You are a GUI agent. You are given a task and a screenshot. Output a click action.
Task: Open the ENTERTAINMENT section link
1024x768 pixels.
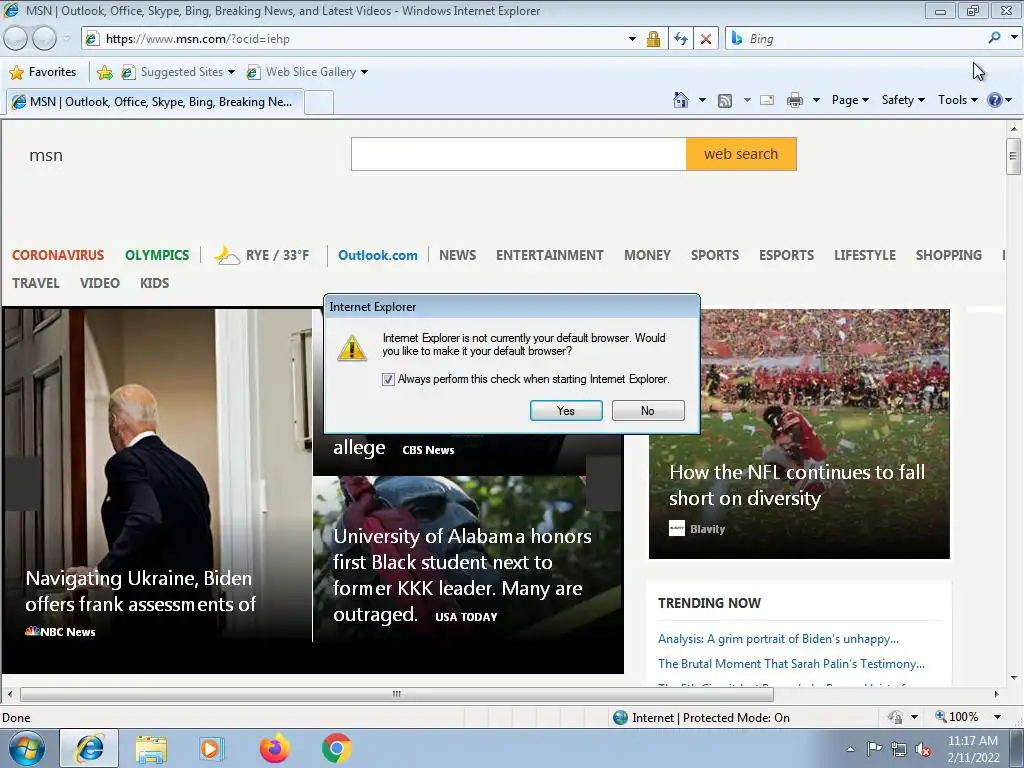(549, 255)
